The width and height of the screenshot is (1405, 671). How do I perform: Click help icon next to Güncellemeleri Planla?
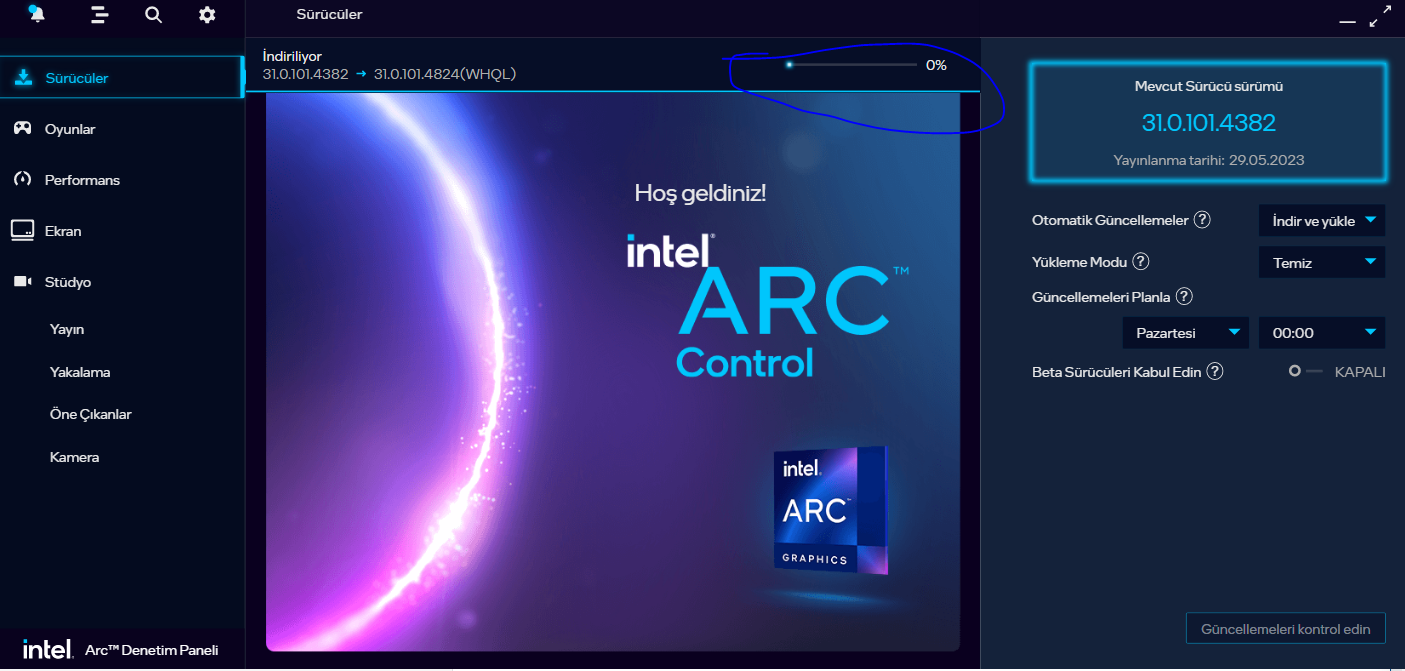pyautogui.click(x=1184, y=296)
